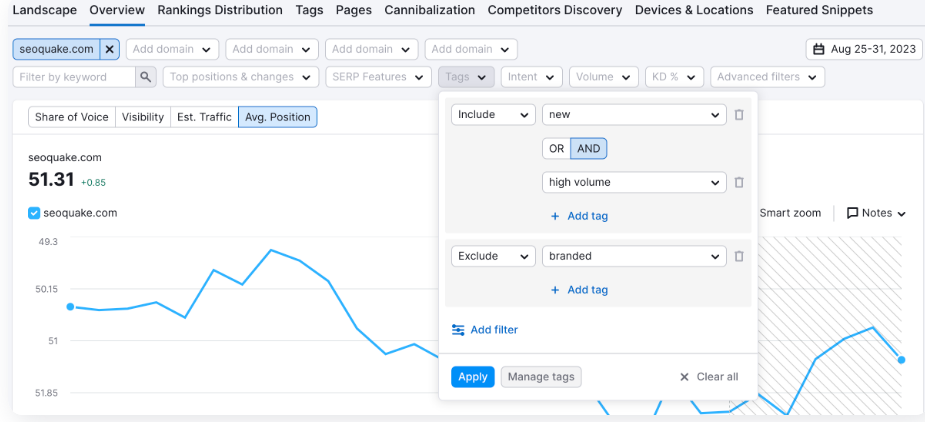Switch to Featured Snippets tab
Screen dimensions: 925x422
click(819, 10)
